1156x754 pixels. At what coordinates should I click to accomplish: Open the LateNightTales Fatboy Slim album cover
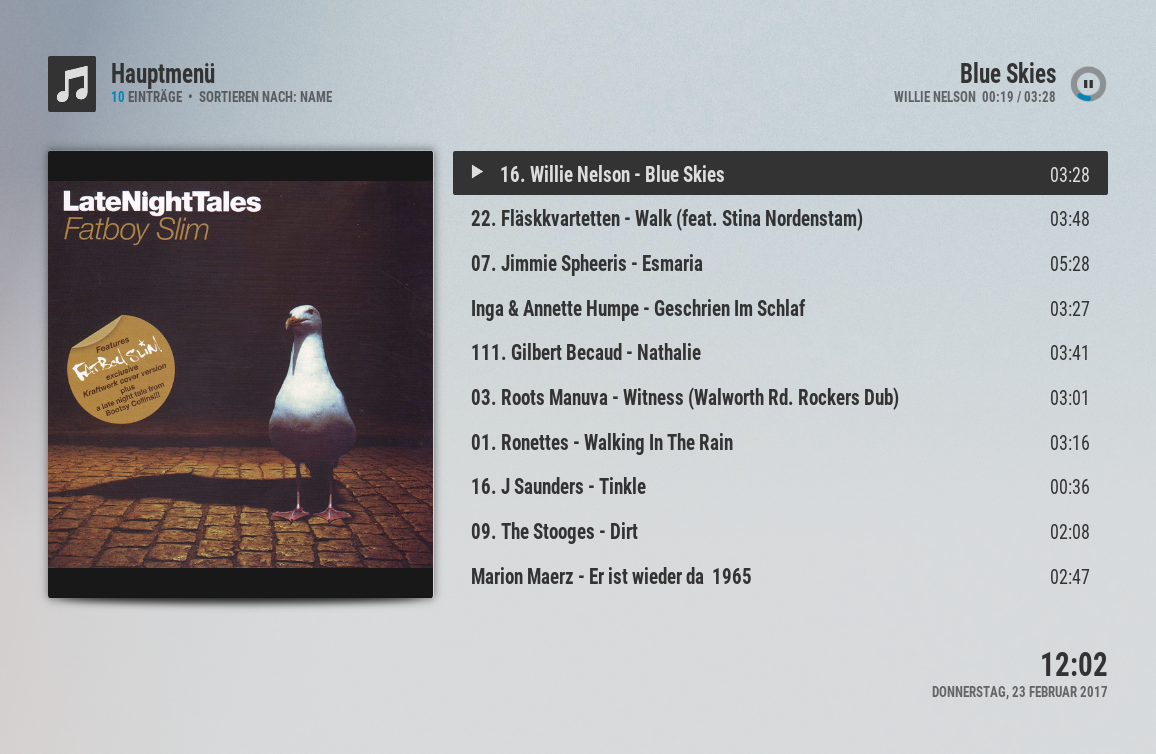click(x=240, y=374)
